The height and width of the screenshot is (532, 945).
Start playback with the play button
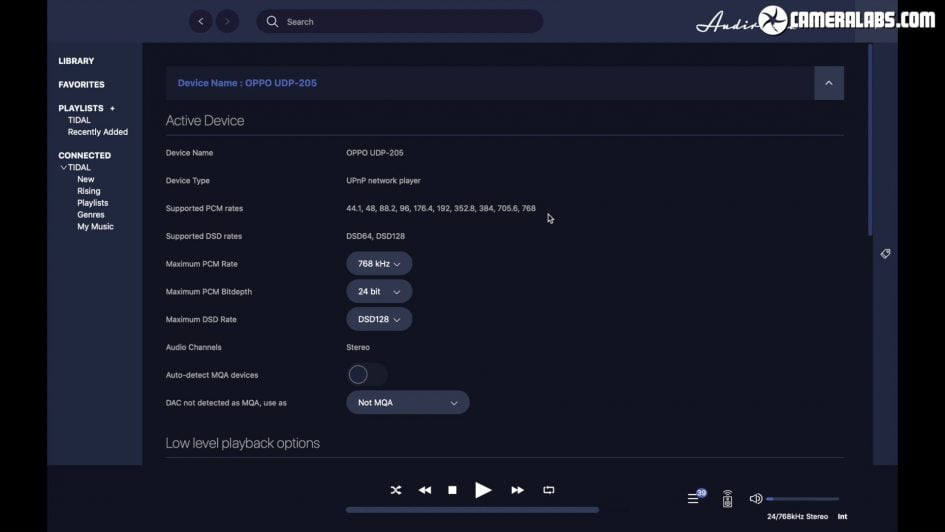483,490
